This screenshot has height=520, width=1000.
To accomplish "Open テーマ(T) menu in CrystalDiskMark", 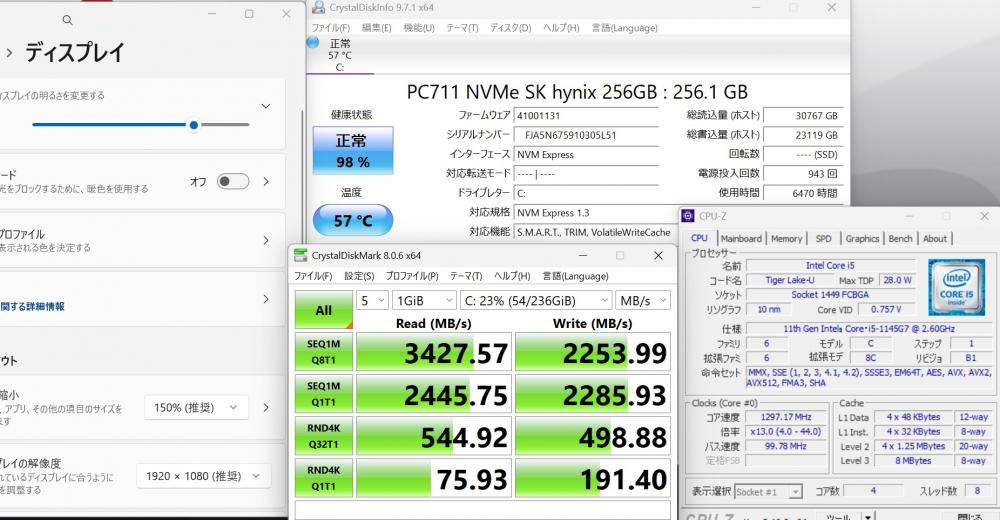I will 466,276.
